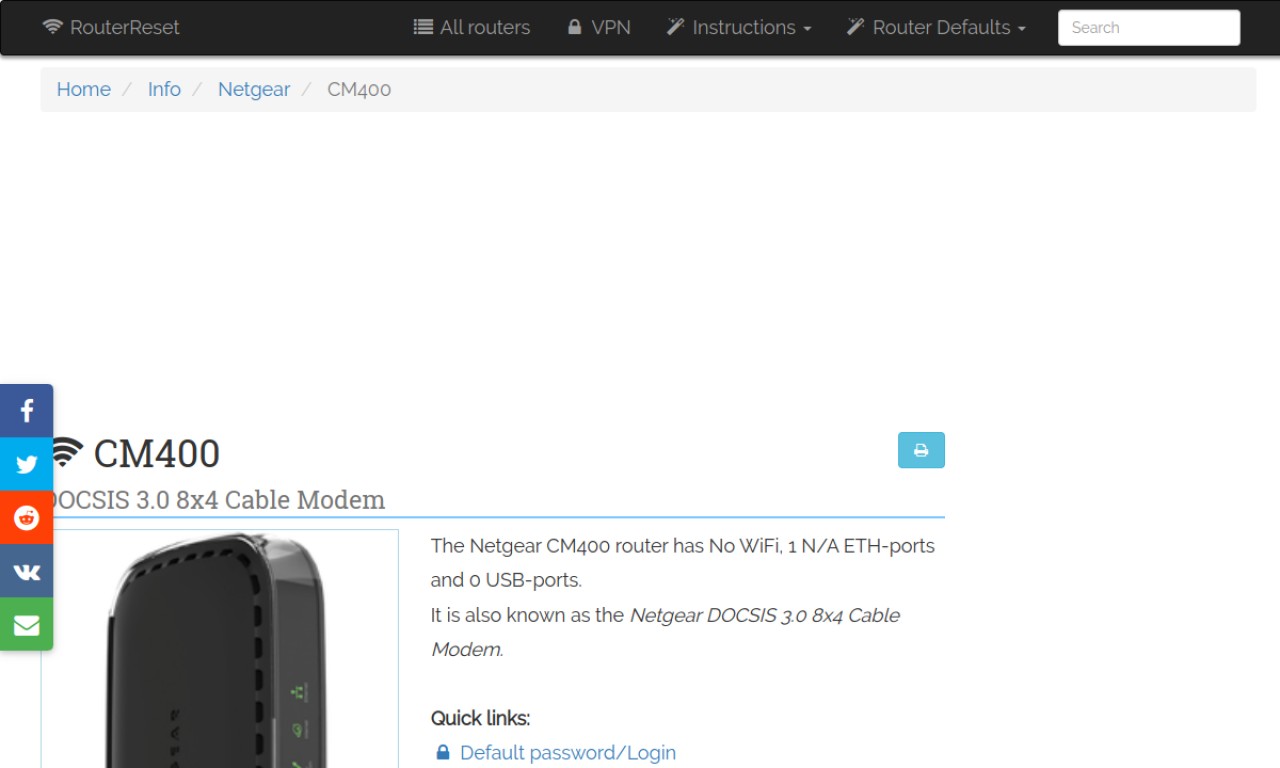
Task: Click the CM400 page heading
Action: pyautogui.click(x=156, y=453)
